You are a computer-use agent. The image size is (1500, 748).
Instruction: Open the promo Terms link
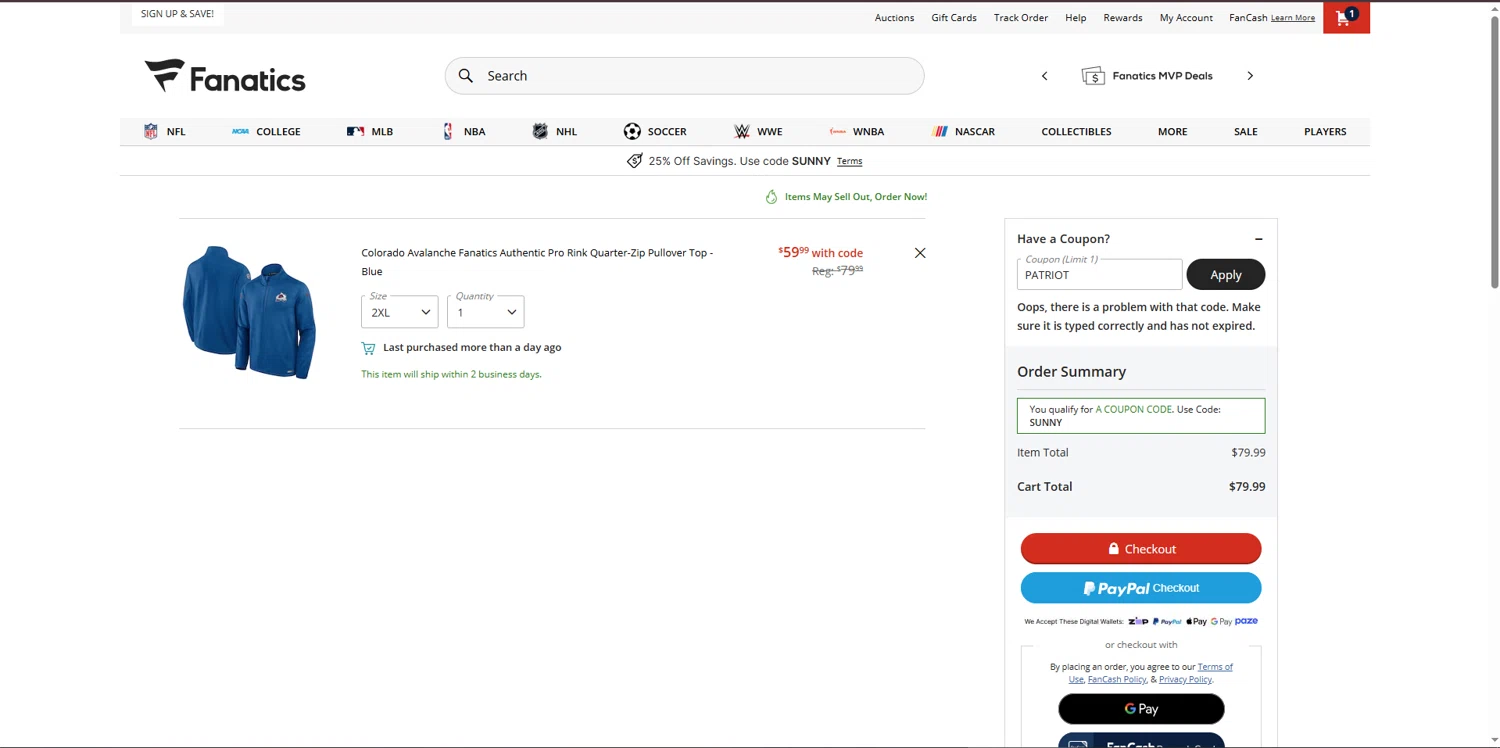(x=849, y=161)
